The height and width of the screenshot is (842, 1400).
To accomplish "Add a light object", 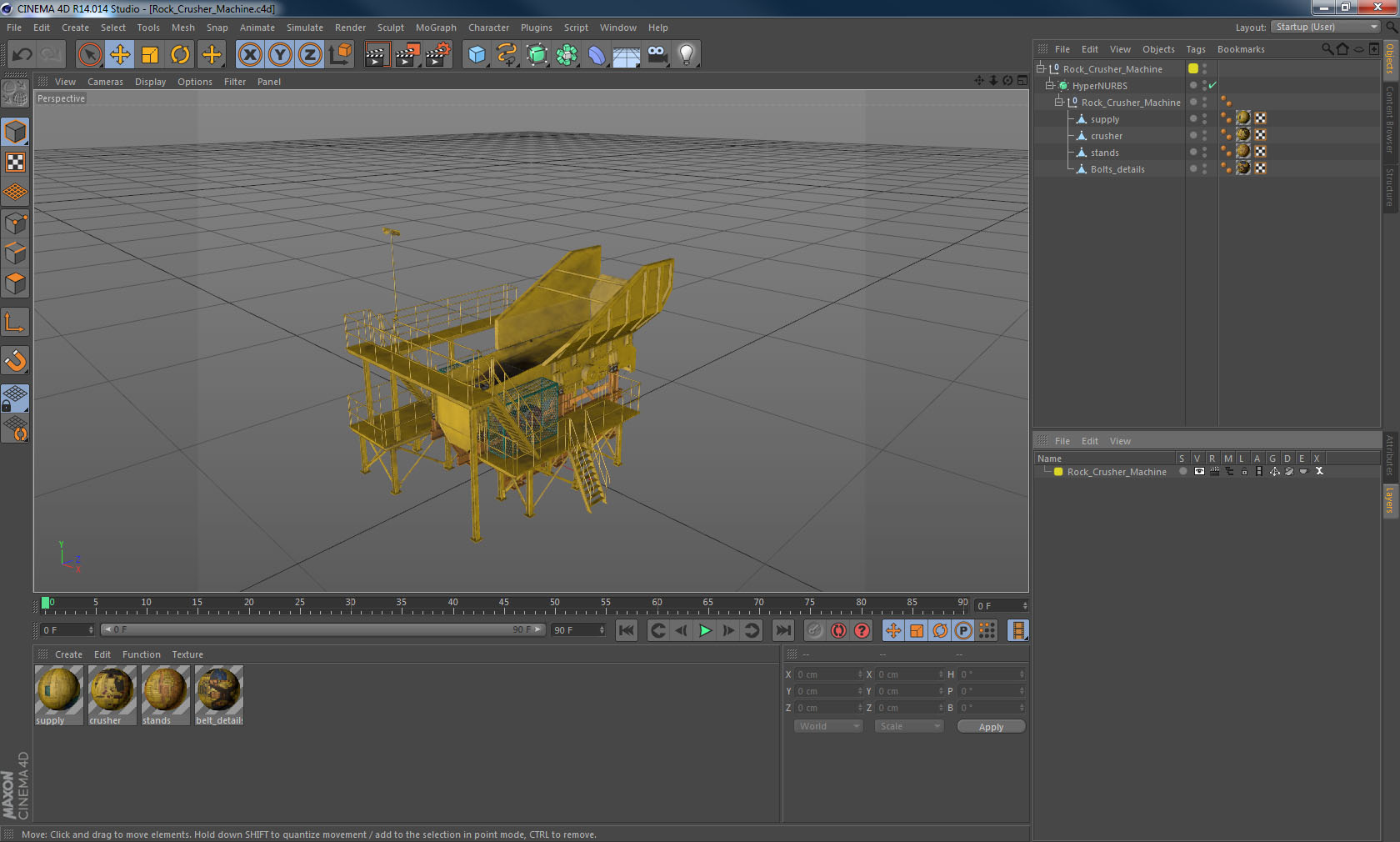I will tap(686, 55).
